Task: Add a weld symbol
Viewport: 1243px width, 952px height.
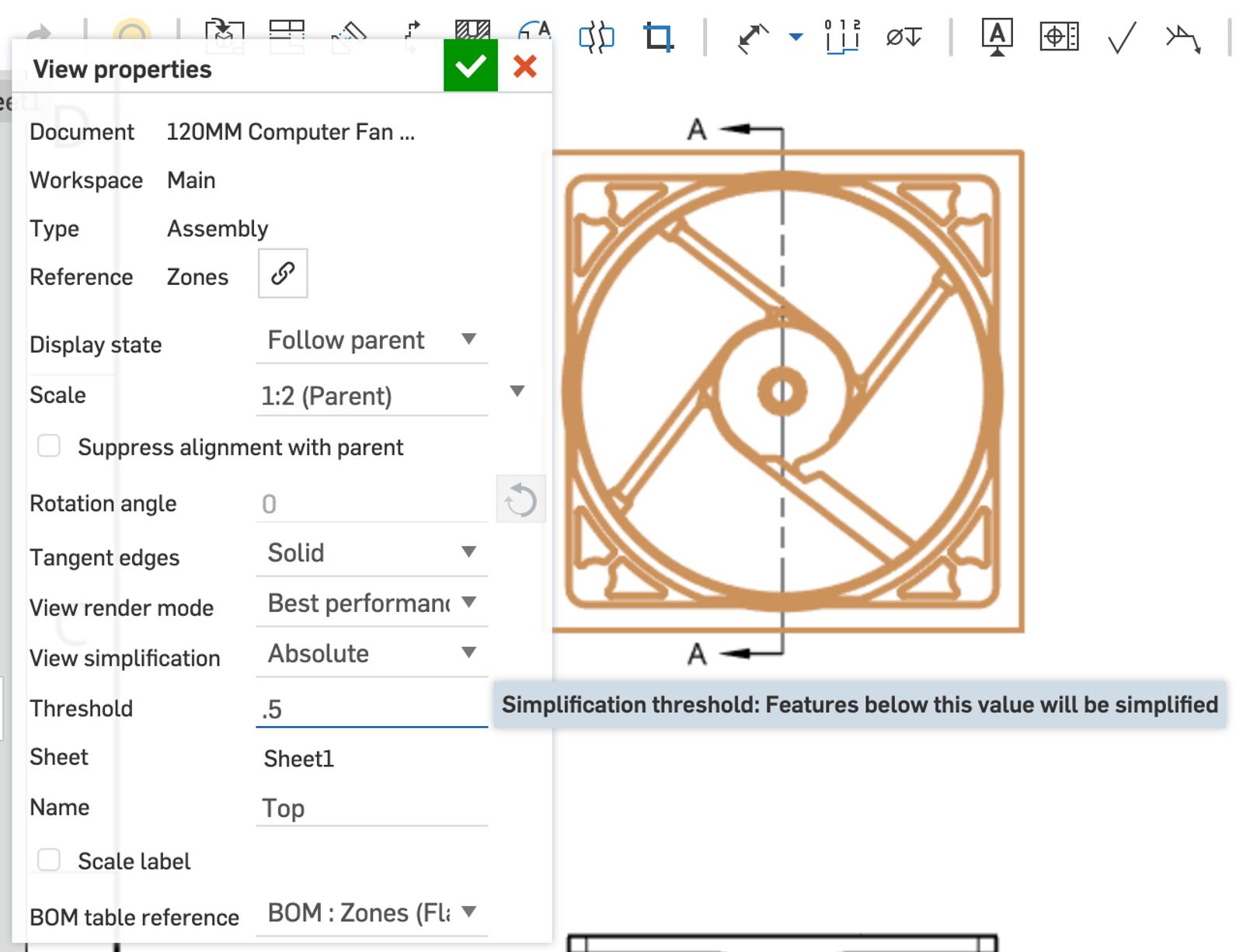Action: tap(1181, 35)
